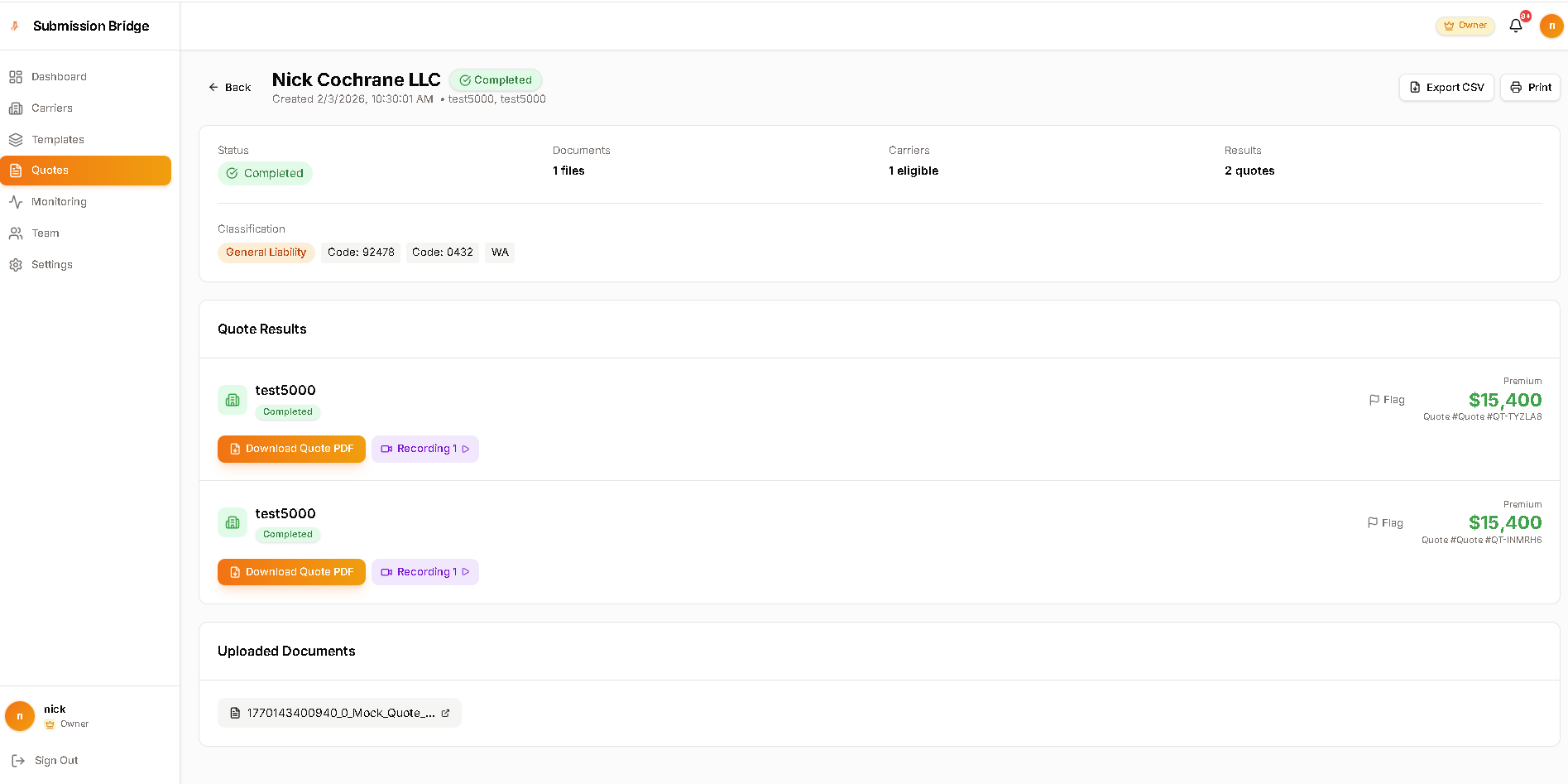The height and width of the screenshot is (784, 1568).
Task: Flag the QT-INMRH6 quote
Action: (x=1385, y=523)
